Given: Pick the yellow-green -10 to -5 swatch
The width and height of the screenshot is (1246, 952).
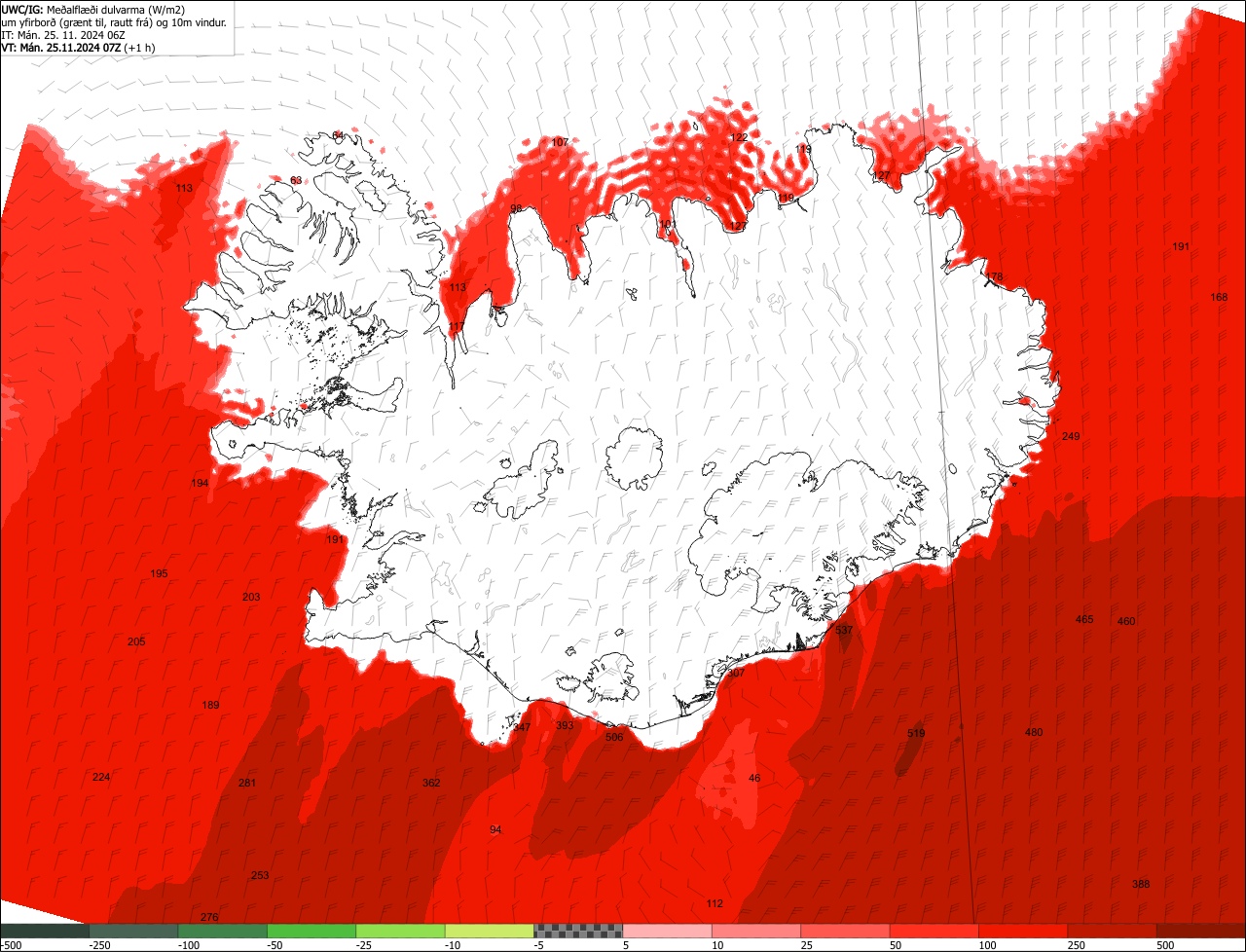Looking at the screenshot, I should click(x=490, y=931).
